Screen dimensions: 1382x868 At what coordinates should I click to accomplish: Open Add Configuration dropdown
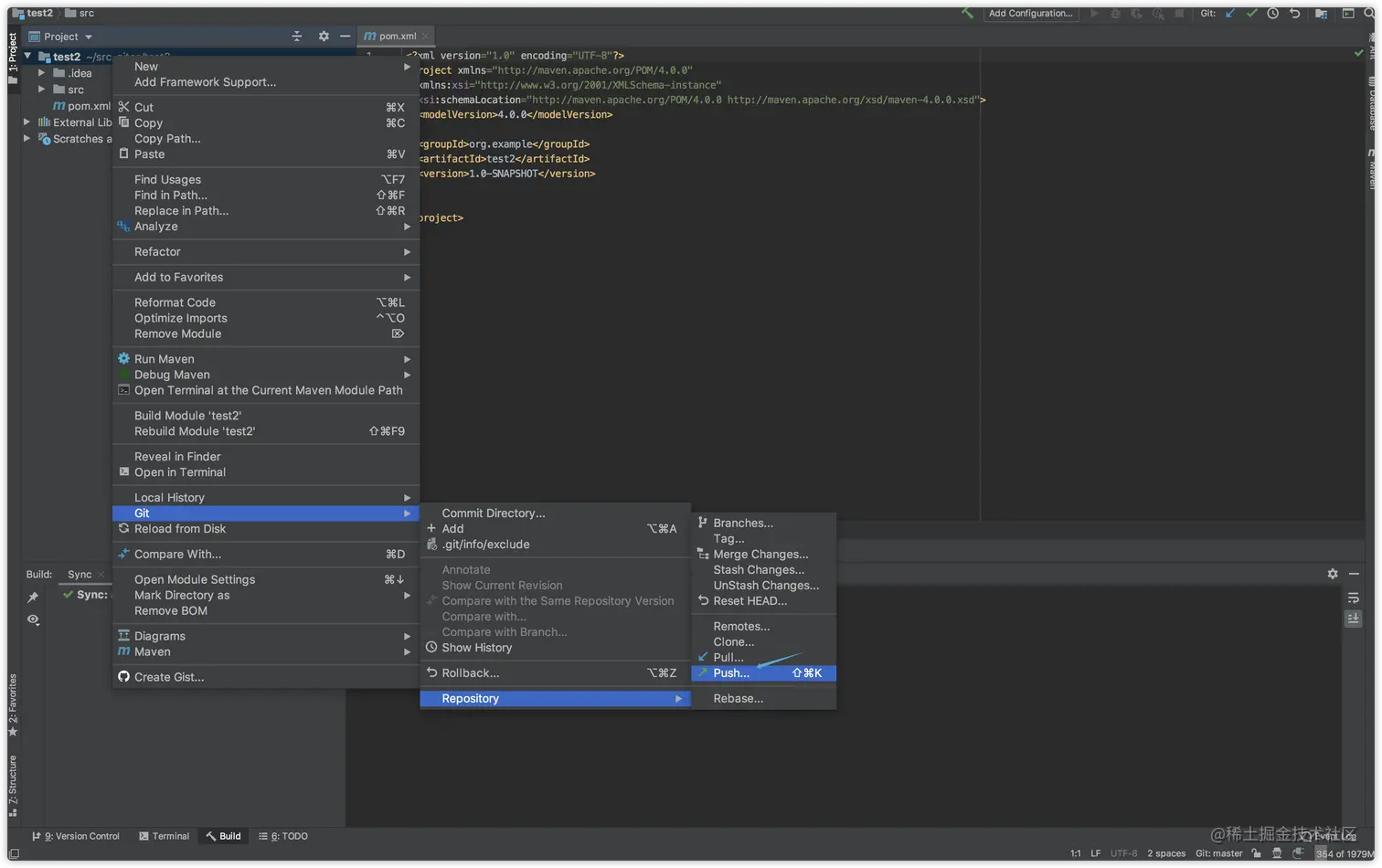pyautogui.click(x=1031, y=14)
